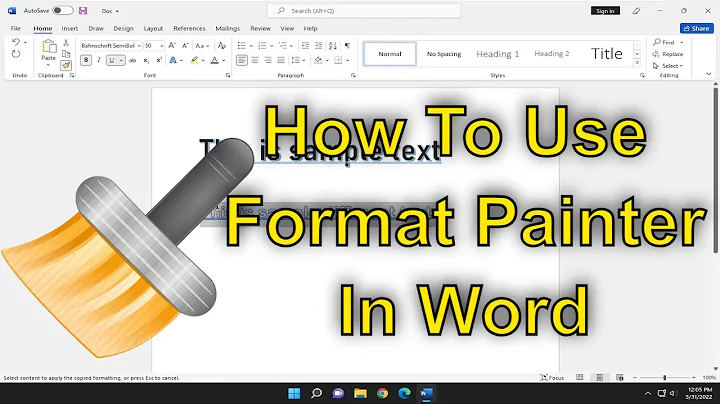Apply the No Spacing style
This screenshot has width=720, height=404.
[x=444, y=54]
